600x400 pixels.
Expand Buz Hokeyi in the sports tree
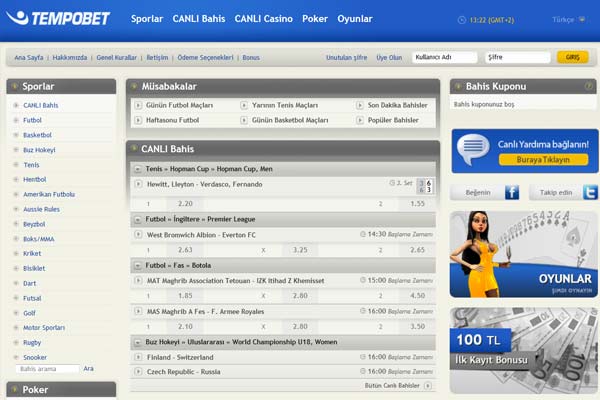click(16, 150)
